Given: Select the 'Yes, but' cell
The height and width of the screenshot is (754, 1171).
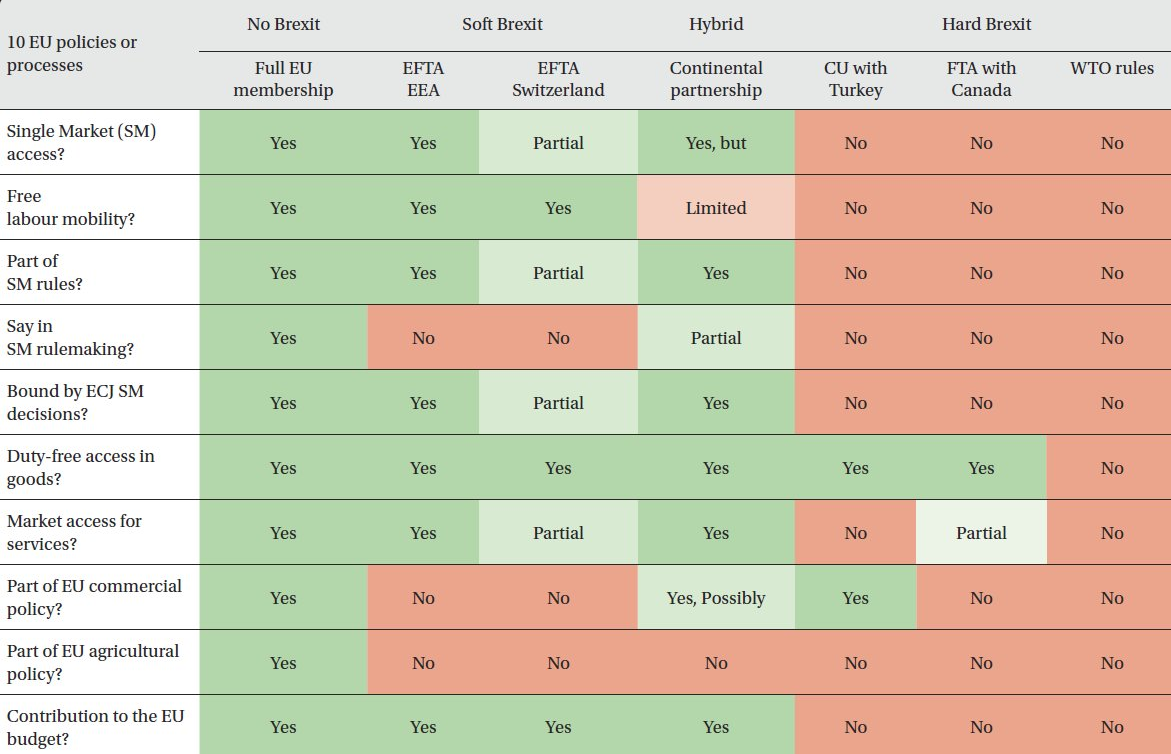Looking at the screenshot, I should click(715, 143).
